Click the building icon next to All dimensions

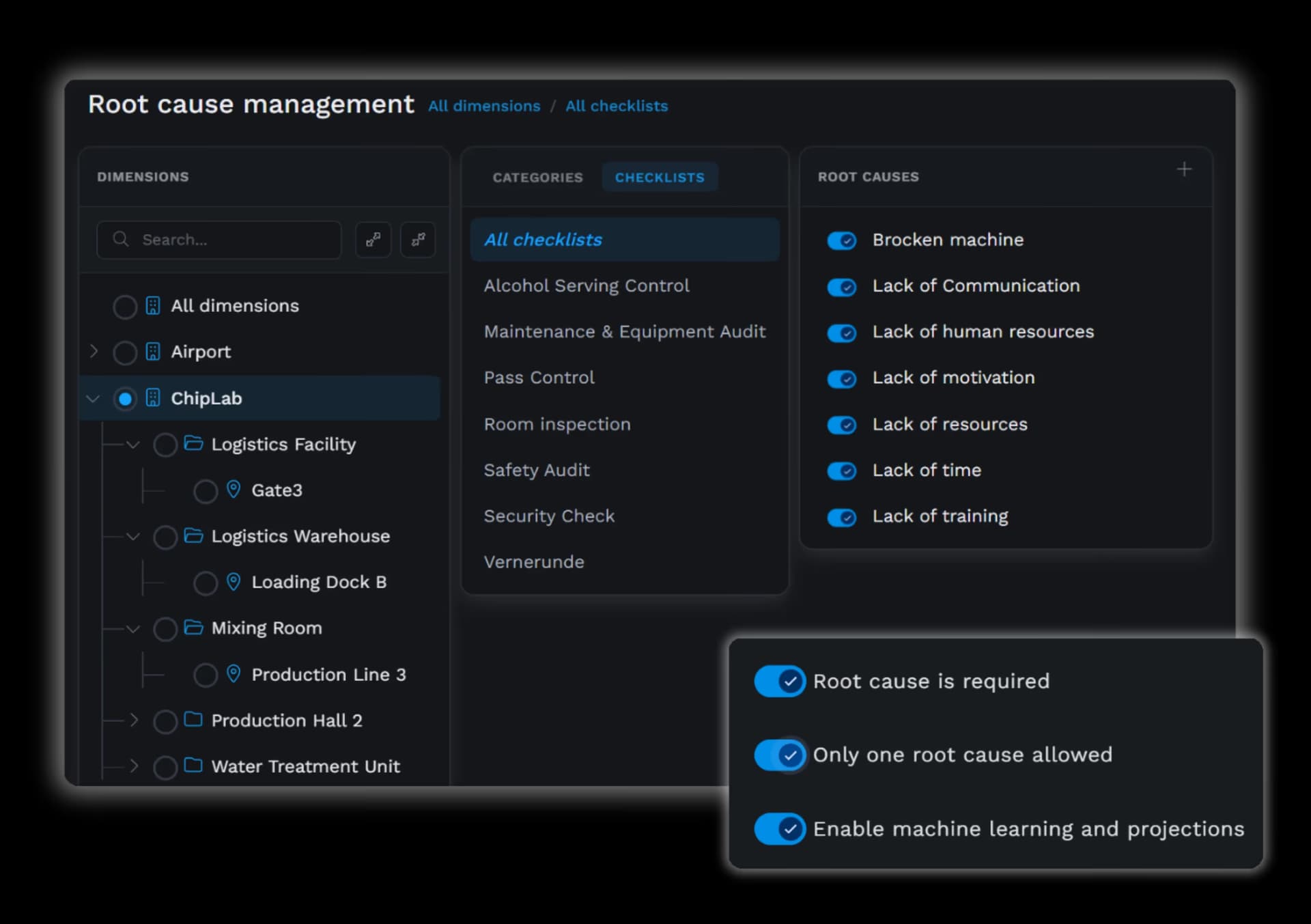153,305
